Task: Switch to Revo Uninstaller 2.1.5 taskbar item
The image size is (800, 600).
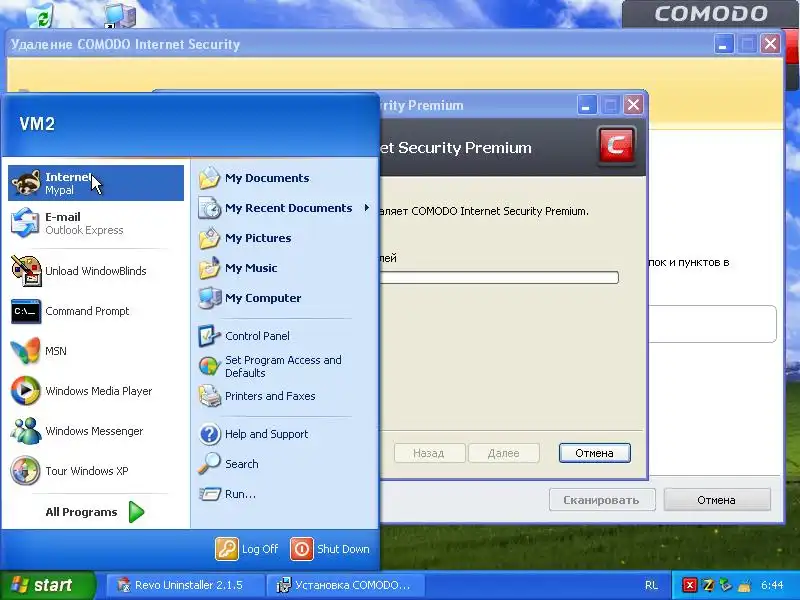Action: pyautogui.click(x=186, y=585)
